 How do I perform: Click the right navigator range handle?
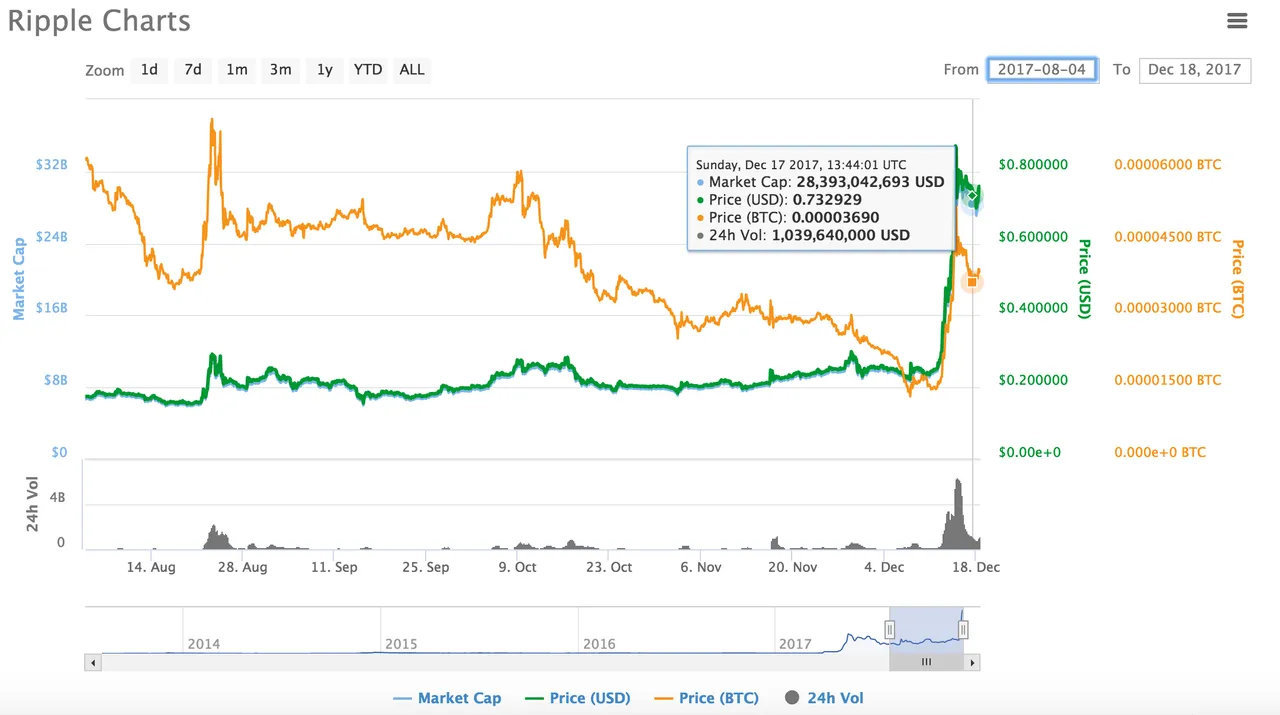(963, 629)
